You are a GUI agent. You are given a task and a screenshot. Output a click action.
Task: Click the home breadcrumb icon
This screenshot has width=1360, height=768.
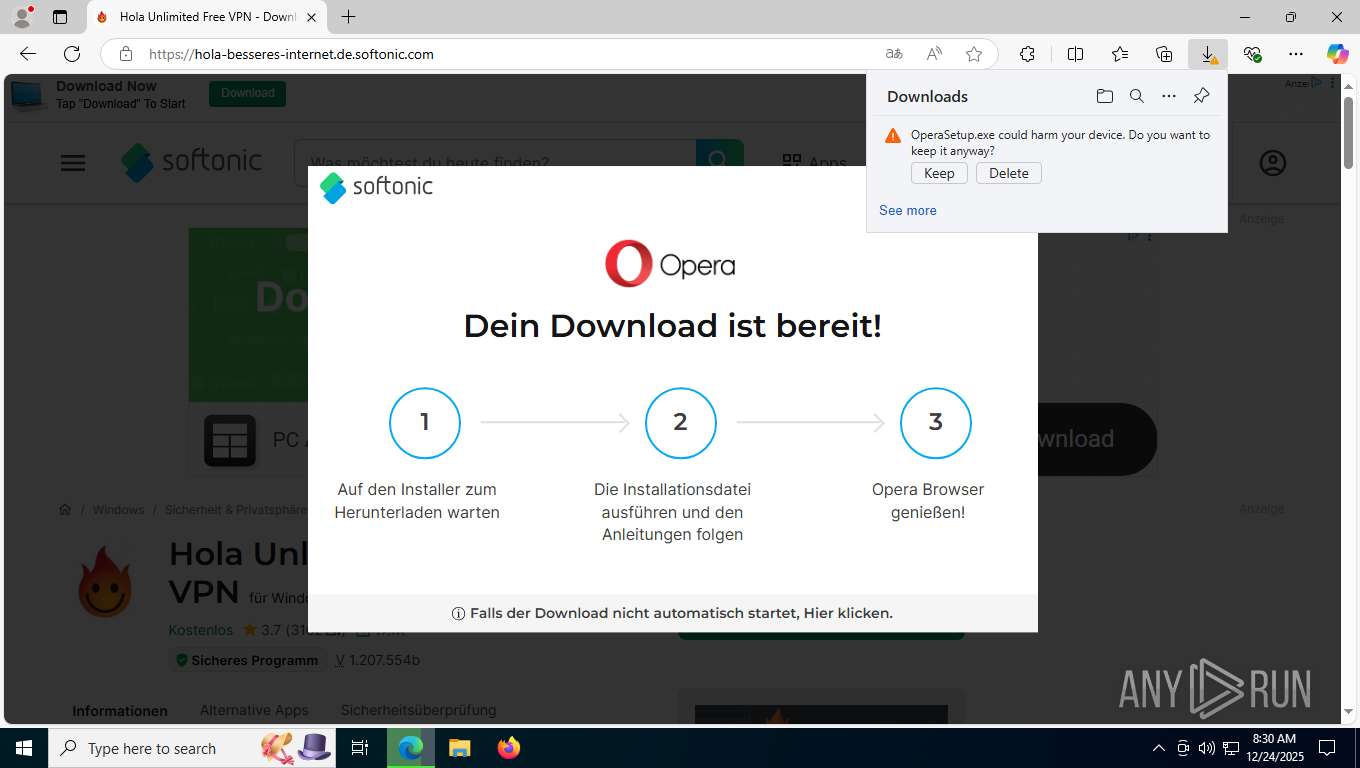tap(65, 510)
